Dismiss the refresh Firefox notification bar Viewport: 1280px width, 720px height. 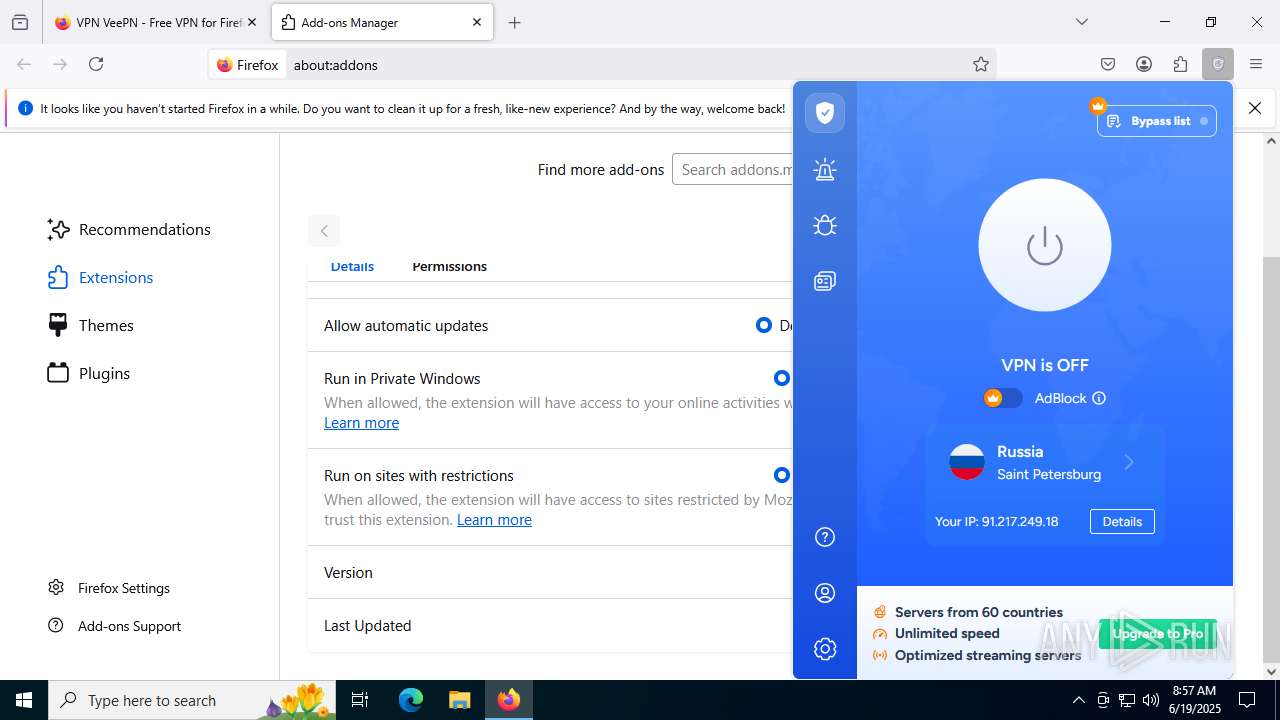coord(1255,108)
